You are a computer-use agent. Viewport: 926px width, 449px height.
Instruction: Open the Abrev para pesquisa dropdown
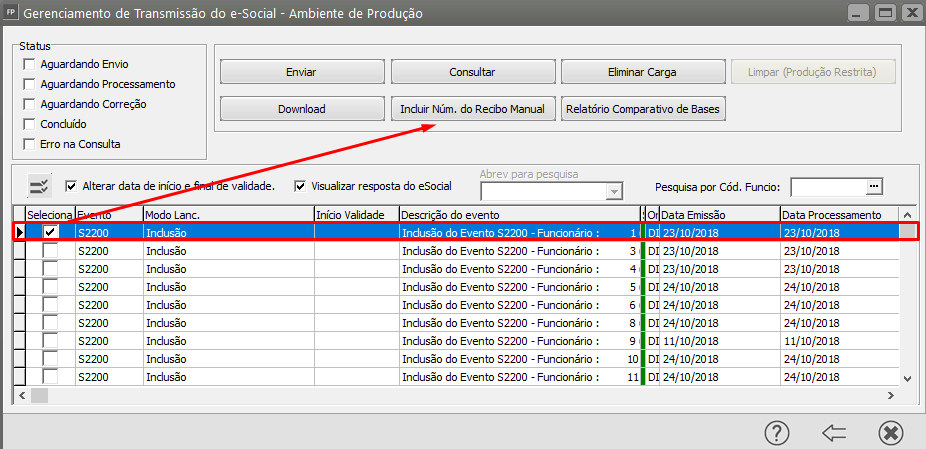614,191
